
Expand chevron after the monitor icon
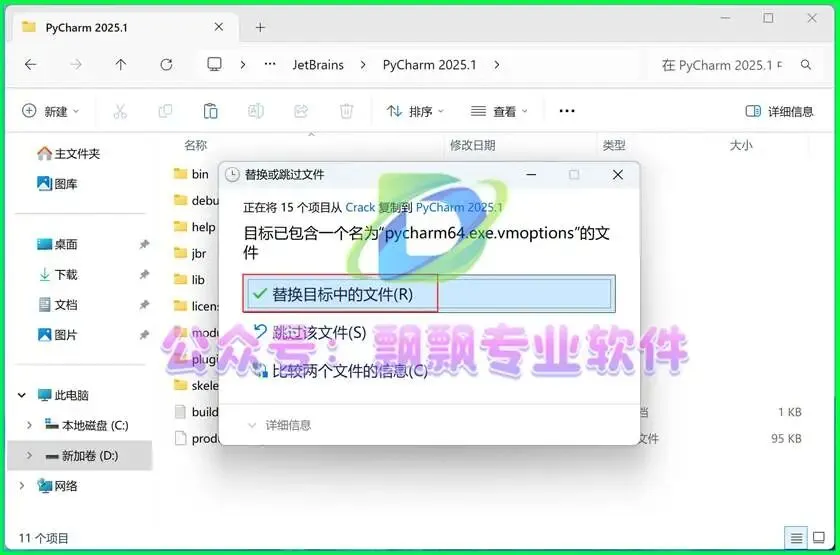click(x=243, y=65)
